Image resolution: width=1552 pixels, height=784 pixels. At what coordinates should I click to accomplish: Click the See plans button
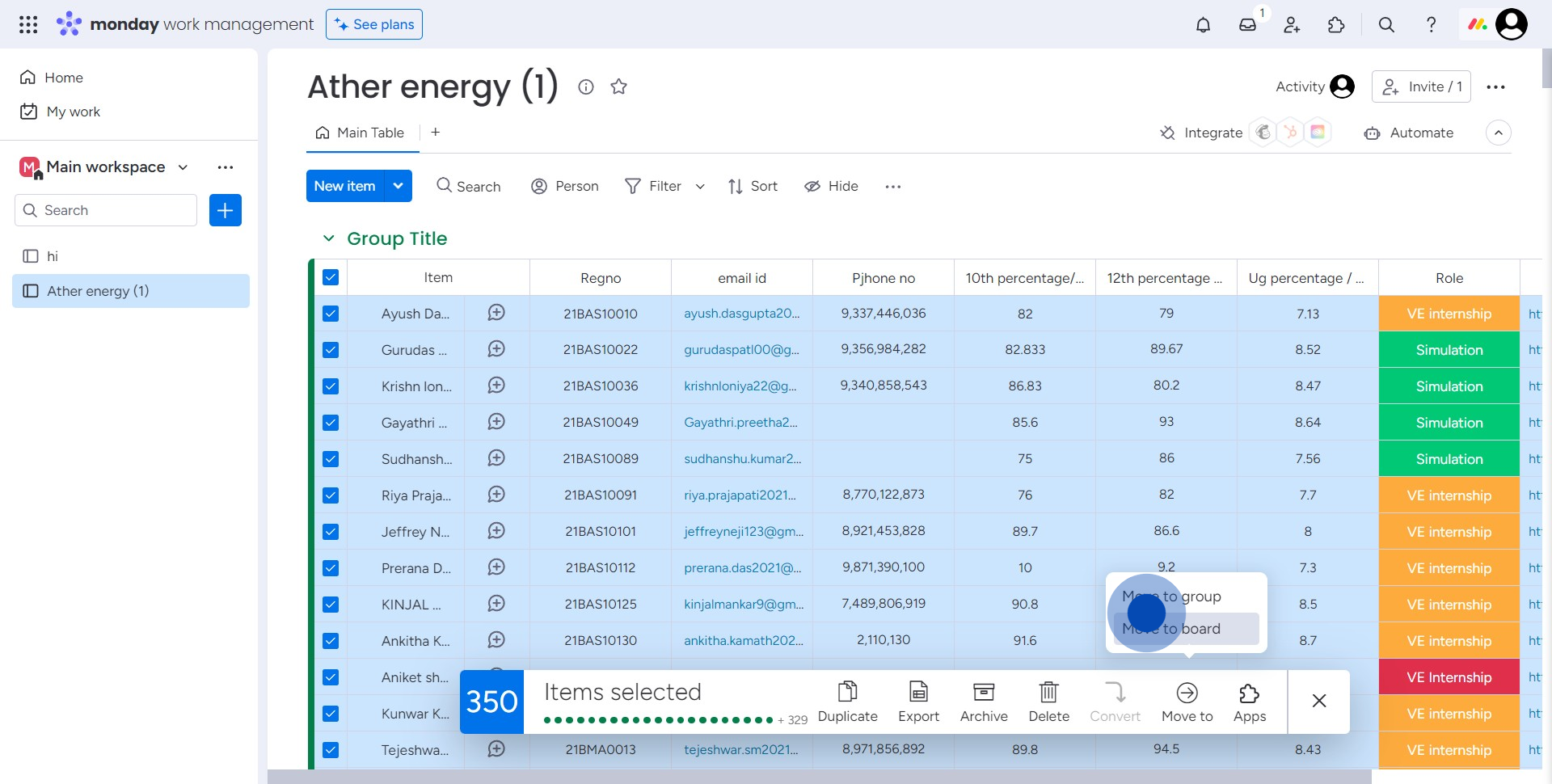(x=374, y=24)
